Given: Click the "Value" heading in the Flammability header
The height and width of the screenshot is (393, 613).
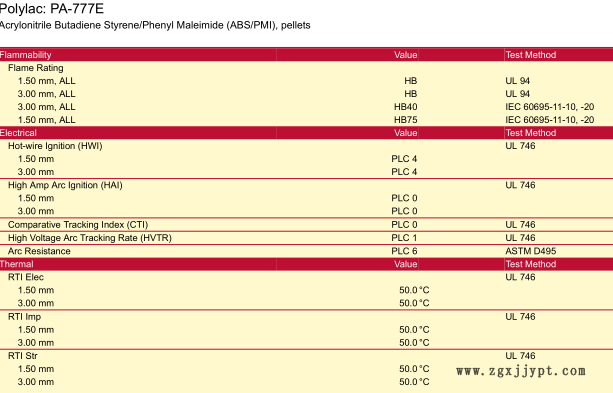Looking at the screenshot, I should (405, 55).
